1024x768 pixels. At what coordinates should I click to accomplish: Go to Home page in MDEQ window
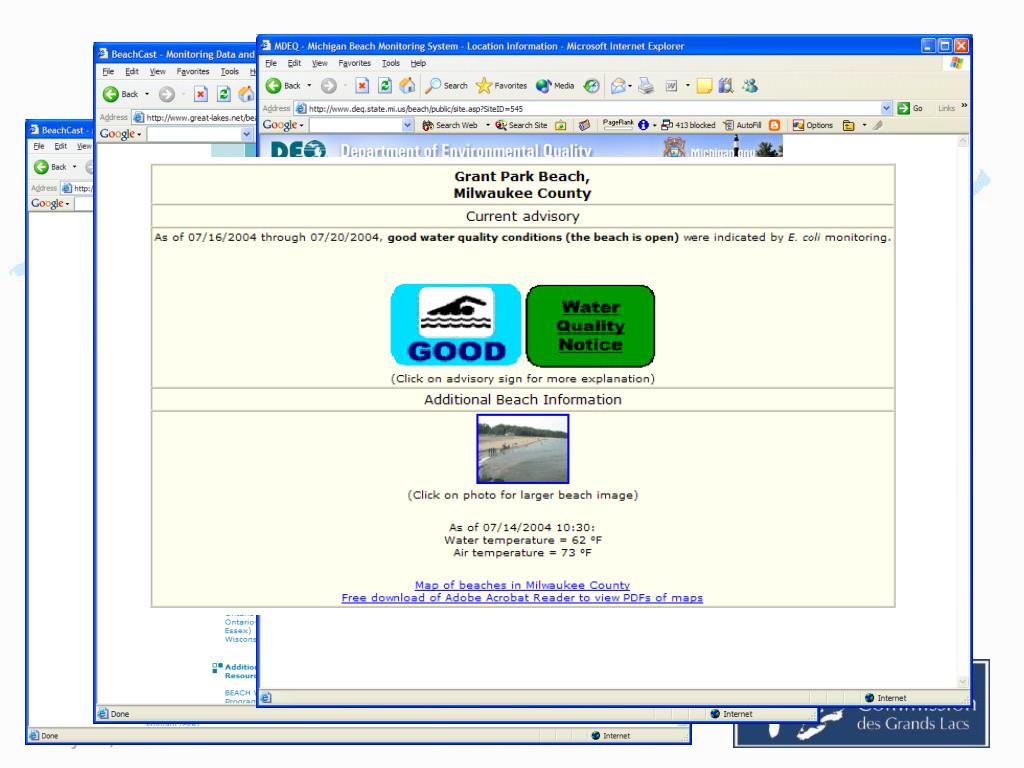[x=408, y=86]
